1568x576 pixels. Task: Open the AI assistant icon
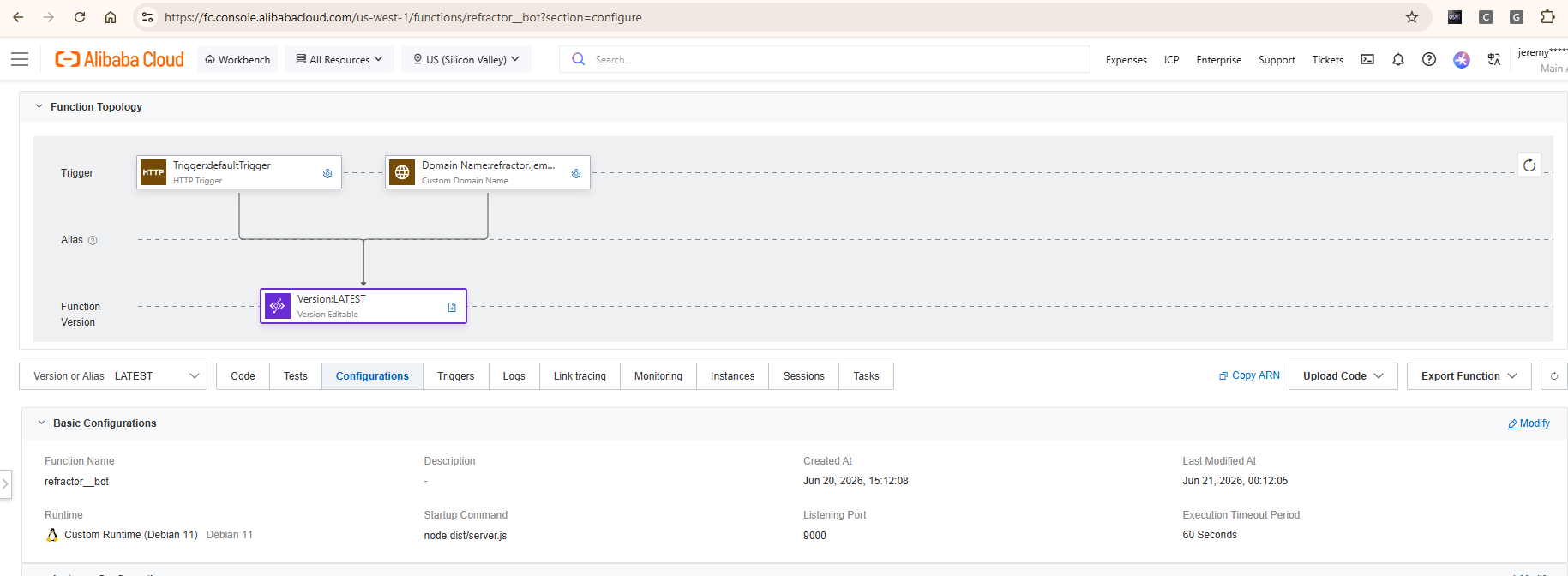[x=1462, y=59]
